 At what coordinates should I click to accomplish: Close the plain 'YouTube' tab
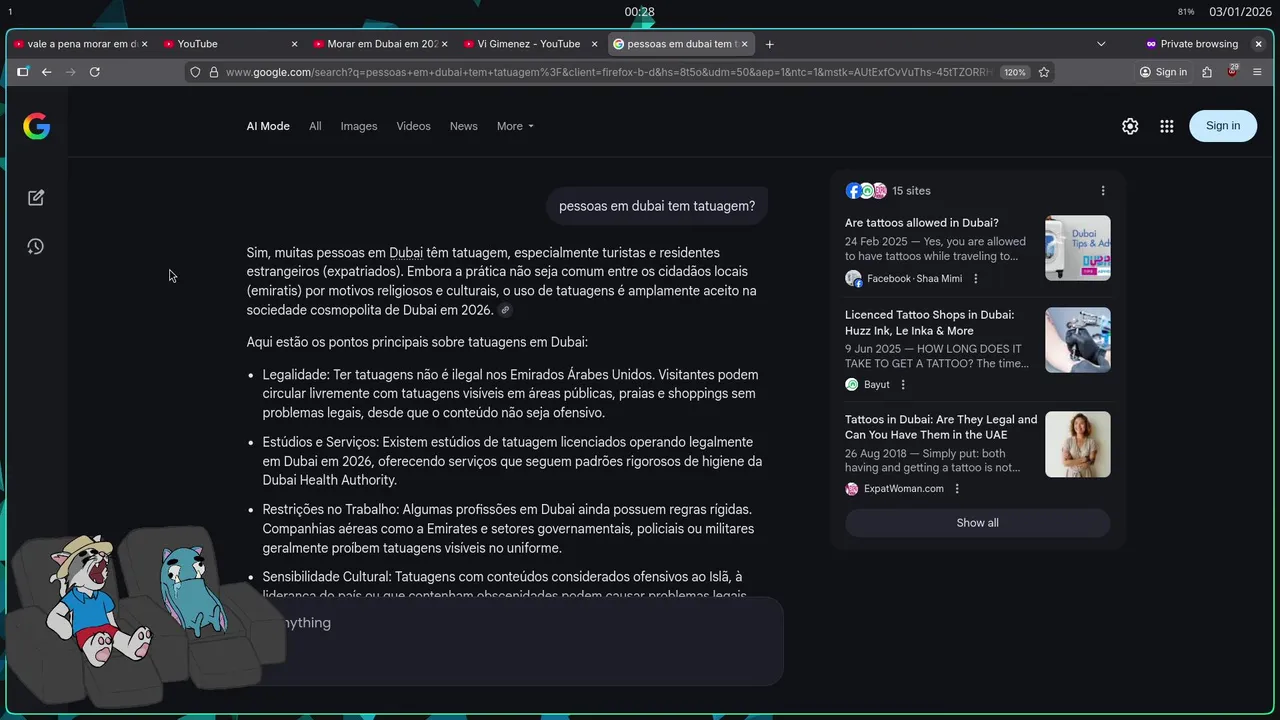[294, 44]
